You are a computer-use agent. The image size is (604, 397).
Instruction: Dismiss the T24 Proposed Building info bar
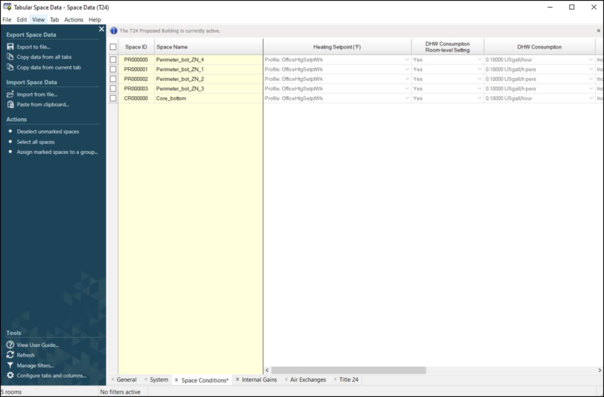coord(599,31)
